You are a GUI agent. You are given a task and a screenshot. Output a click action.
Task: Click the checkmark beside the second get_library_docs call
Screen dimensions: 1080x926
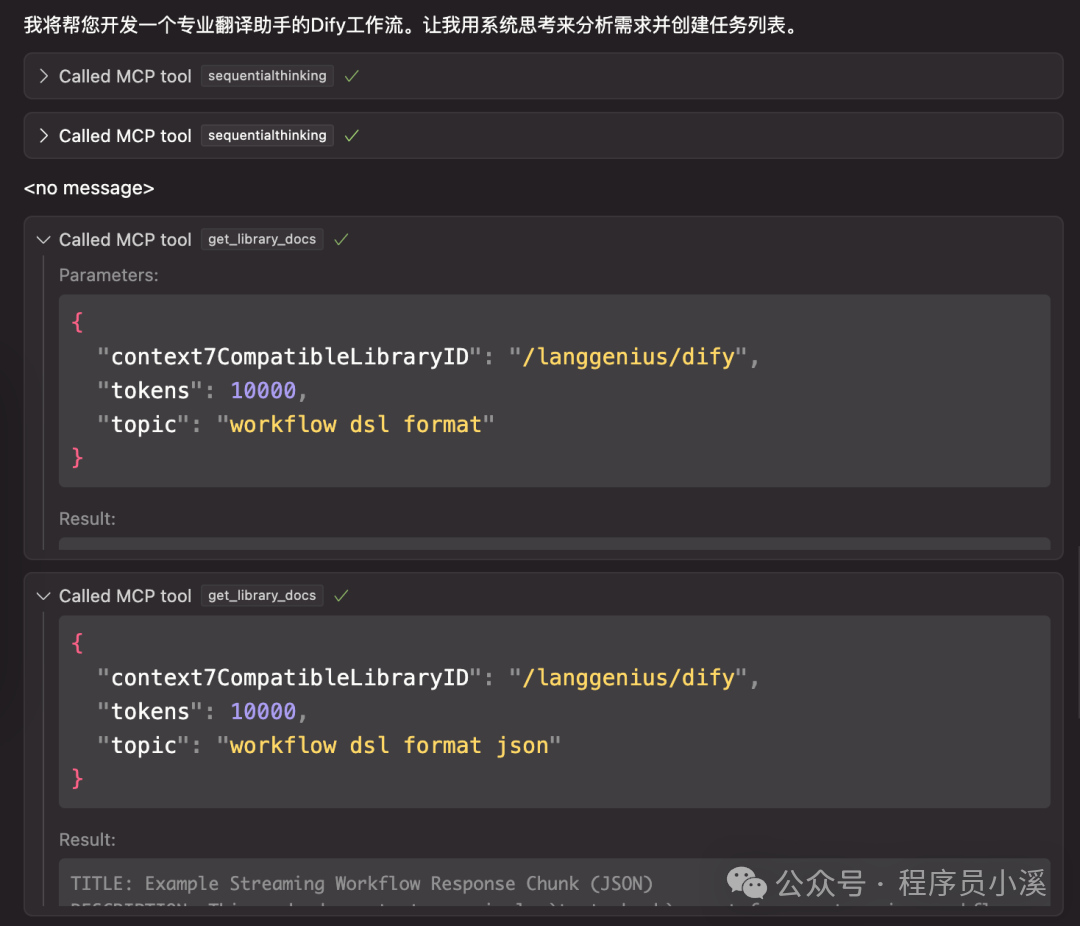pyautogui.click(x=340, y=596)
